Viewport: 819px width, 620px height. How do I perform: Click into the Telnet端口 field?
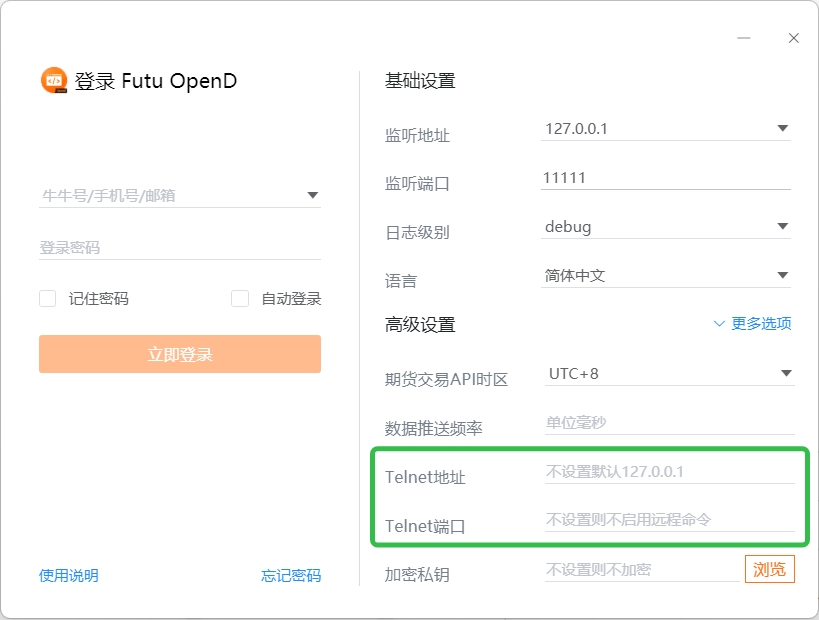668,520
